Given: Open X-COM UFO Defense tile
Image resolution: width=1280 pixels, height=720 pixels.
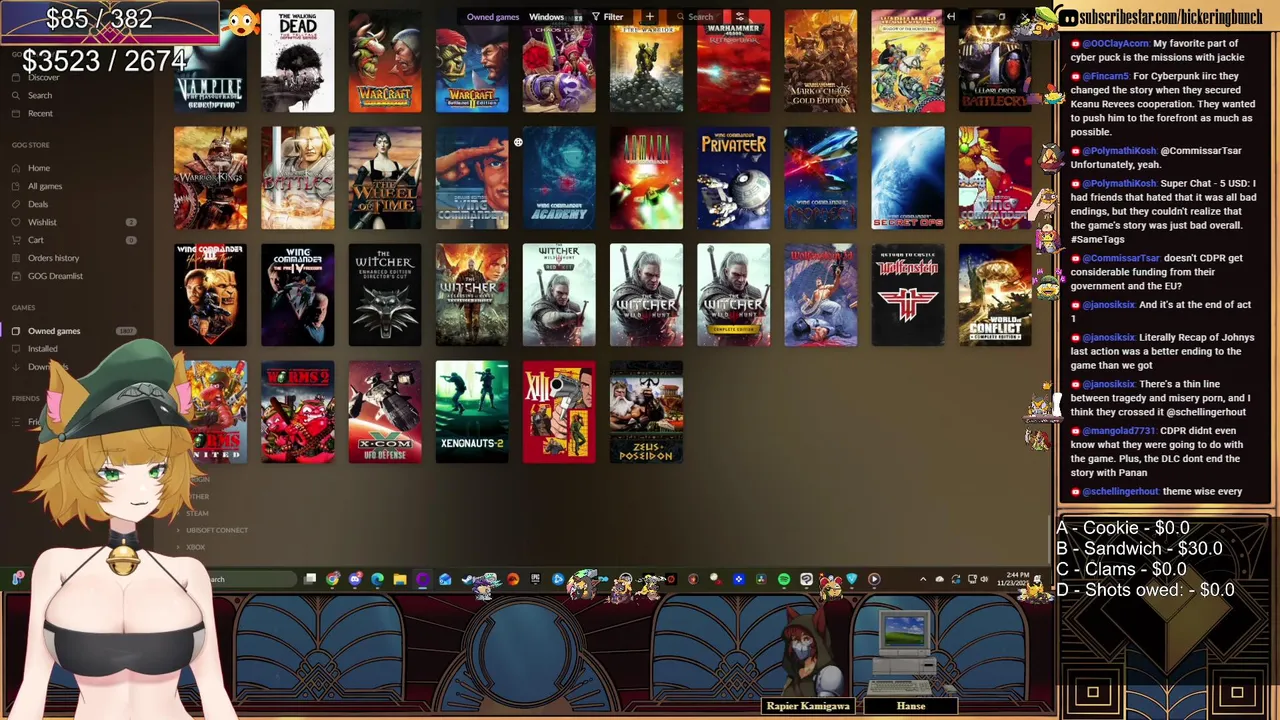Looking at the screenshot, I should click(x=385, y=412).
